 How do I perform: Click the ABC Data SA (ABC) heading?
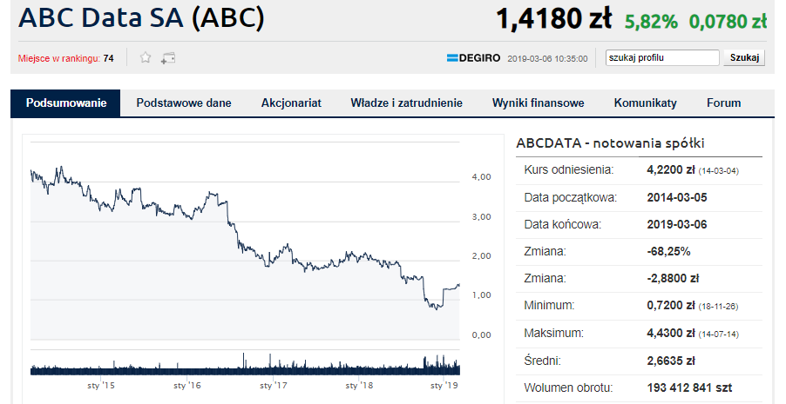click(141, 19)
